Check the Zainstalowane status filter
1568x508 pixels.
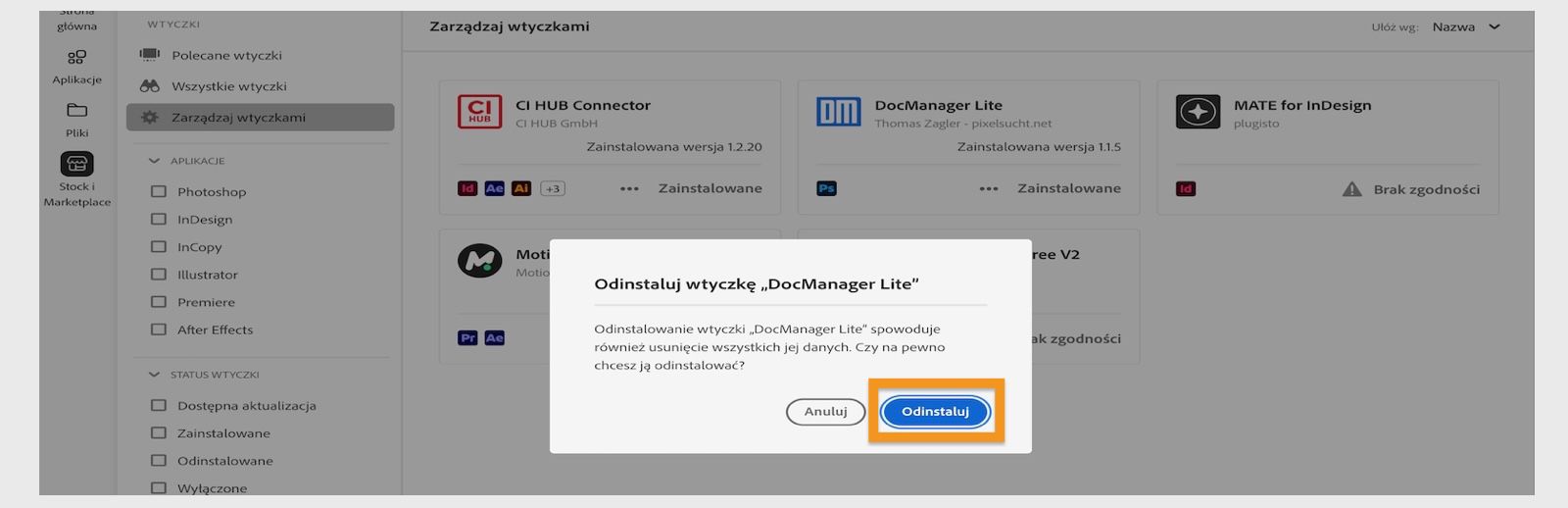159,432
